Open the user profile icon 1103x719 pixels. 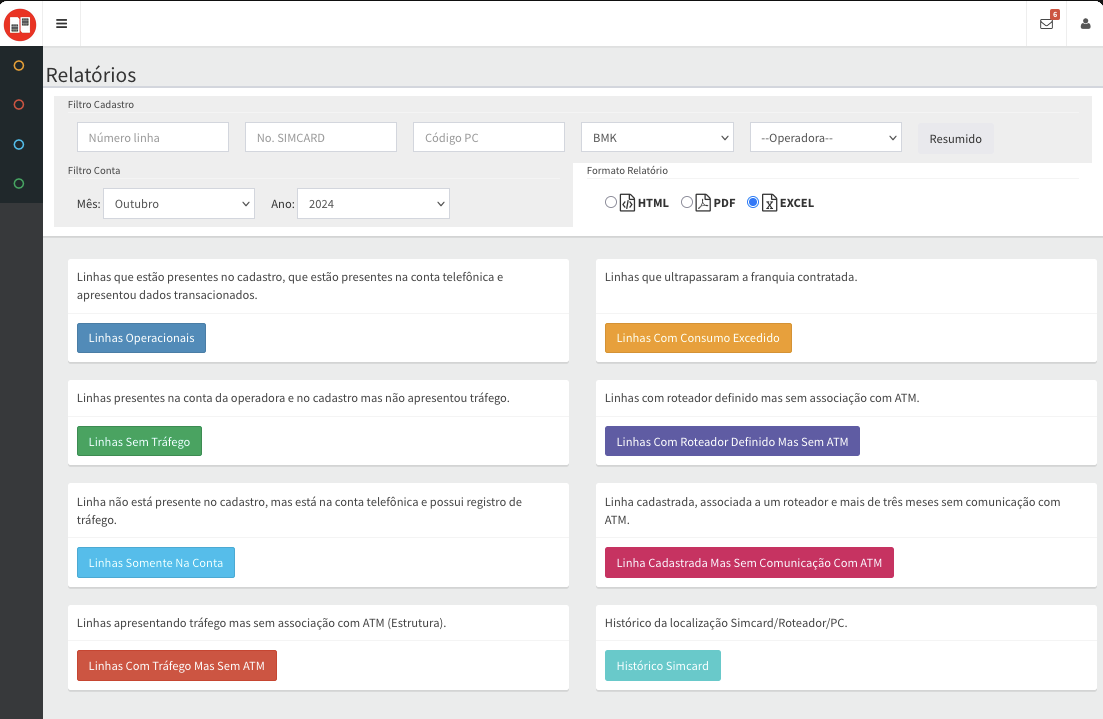point(1085,24)
